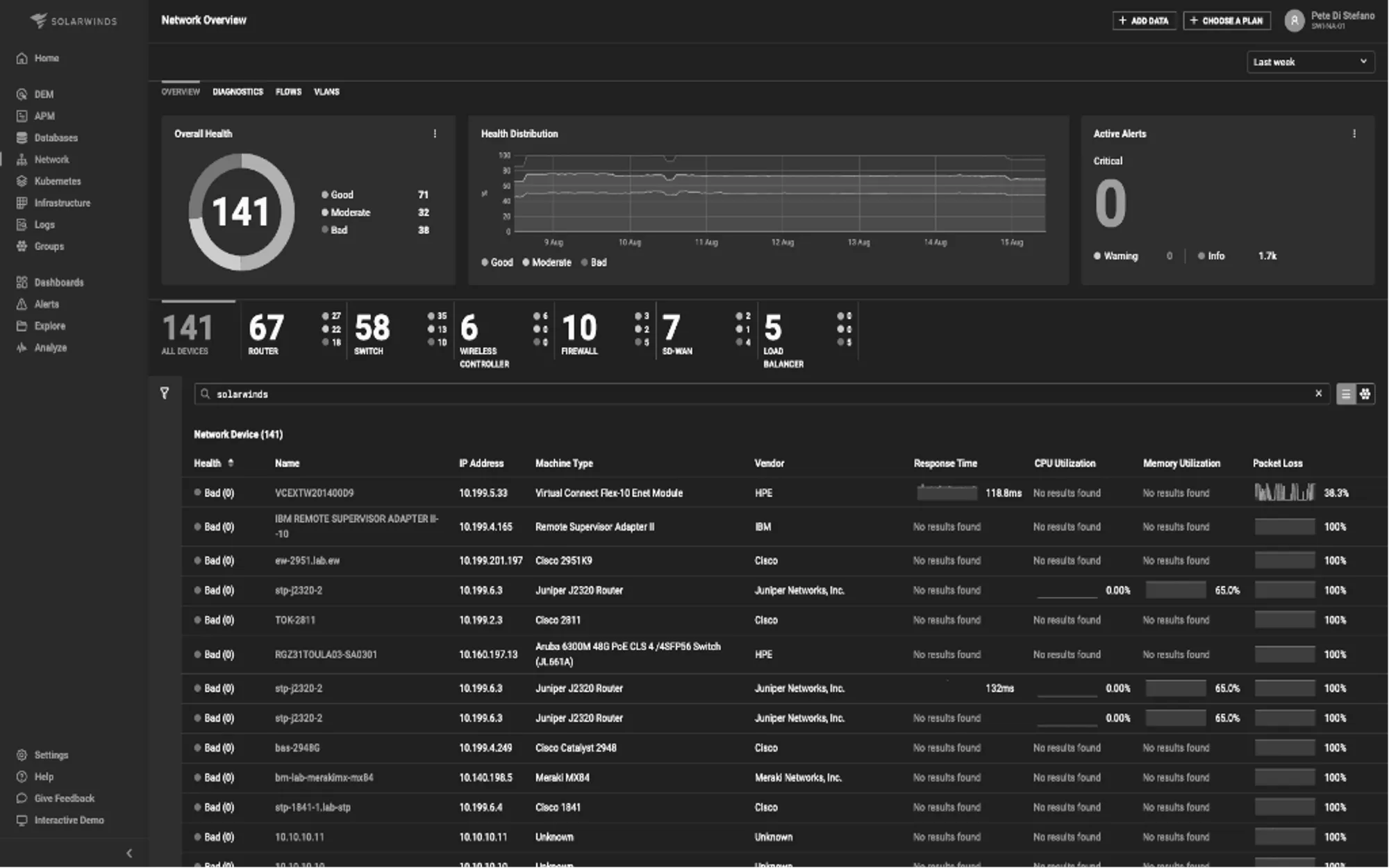
Task: Open device ew-2951.lab.ew
Action: click(307, 560)
